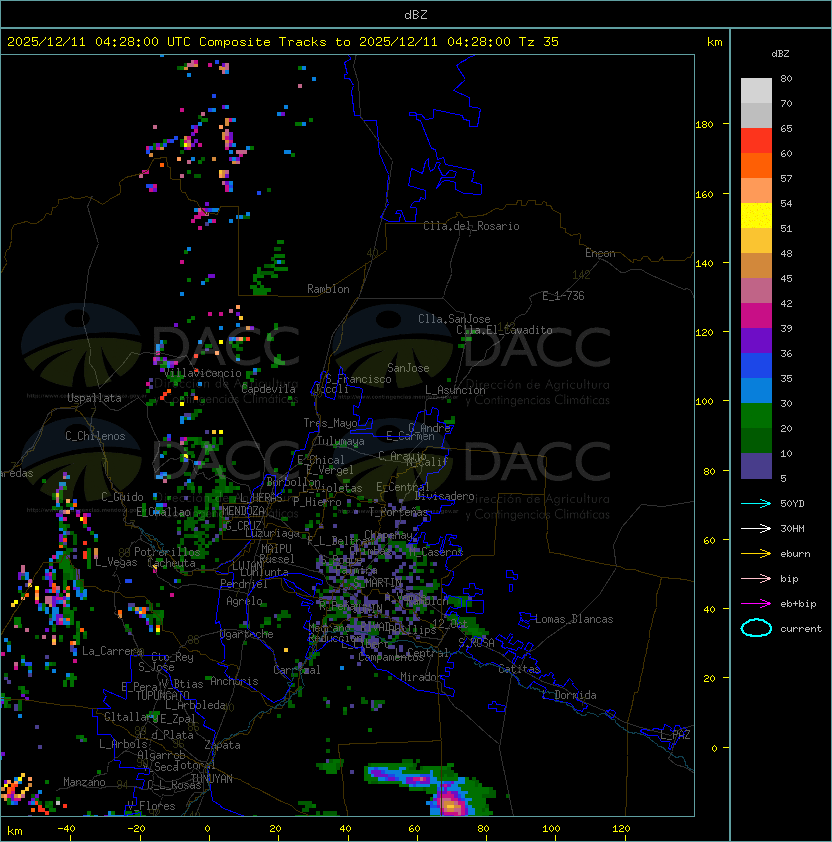Viewport: 832px width, 842px height.
Task: Select the red swatch below 65
Action: pyautogui.click(x=756, y=141)
